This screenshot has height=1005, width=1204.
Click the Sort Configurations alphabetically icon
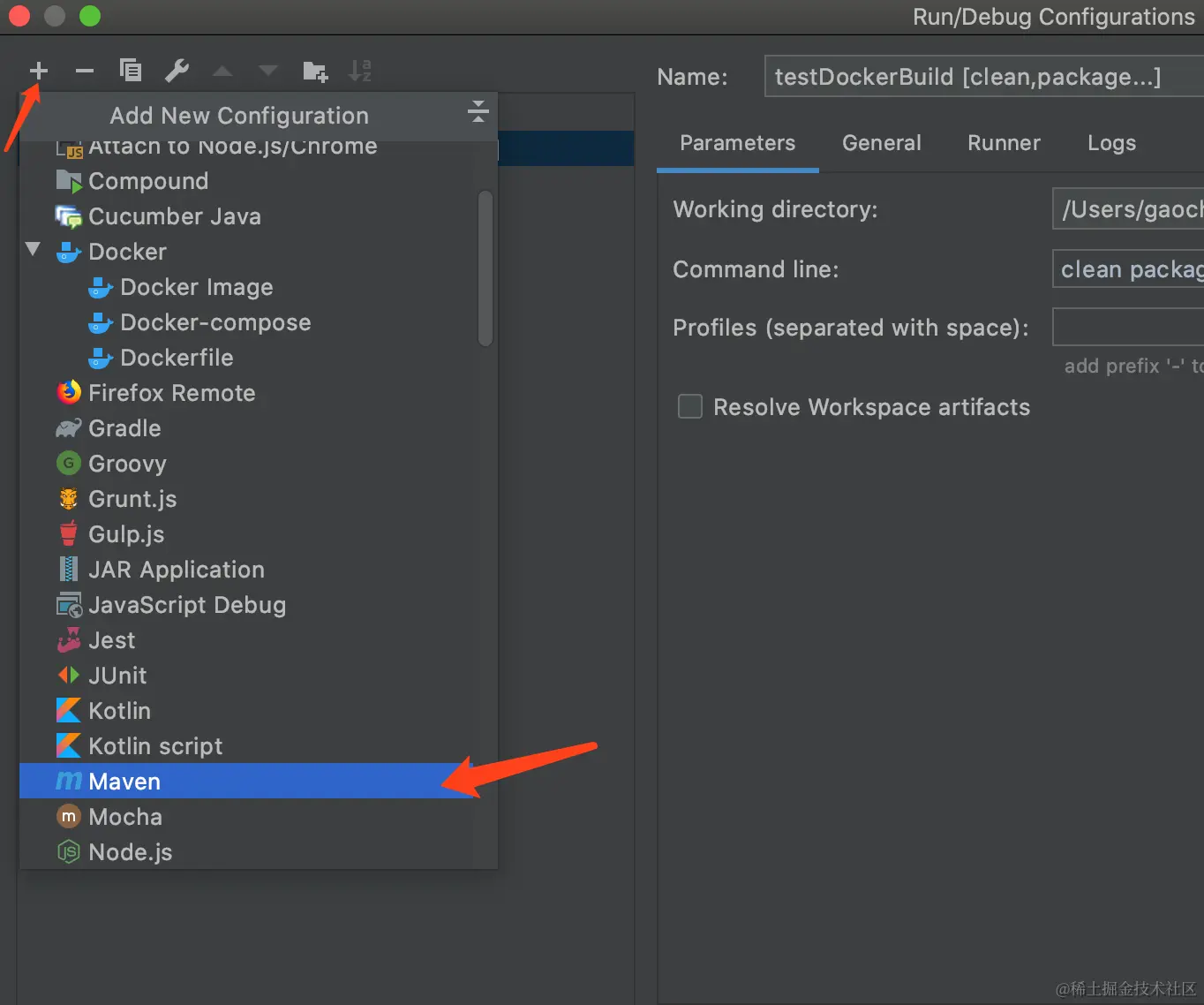(x=360, y=71)
